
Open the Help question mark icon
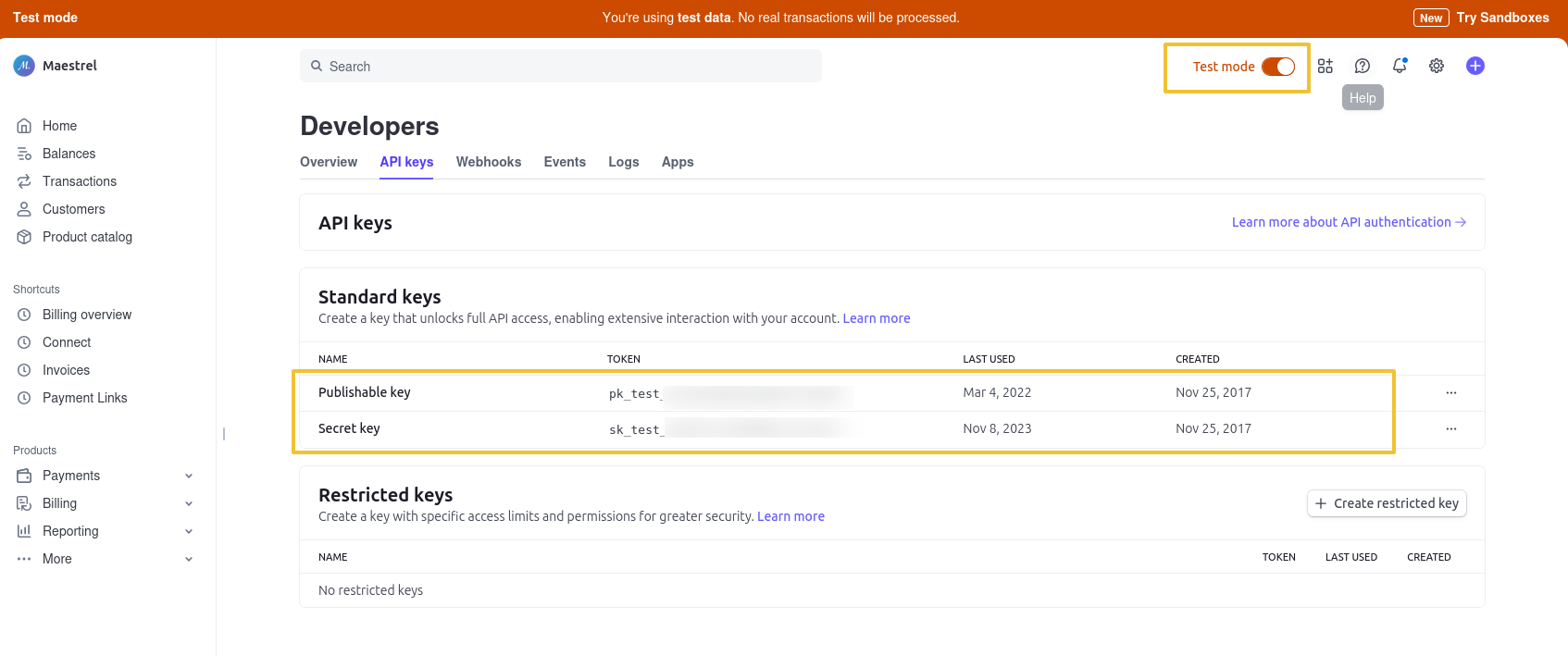1363,66
